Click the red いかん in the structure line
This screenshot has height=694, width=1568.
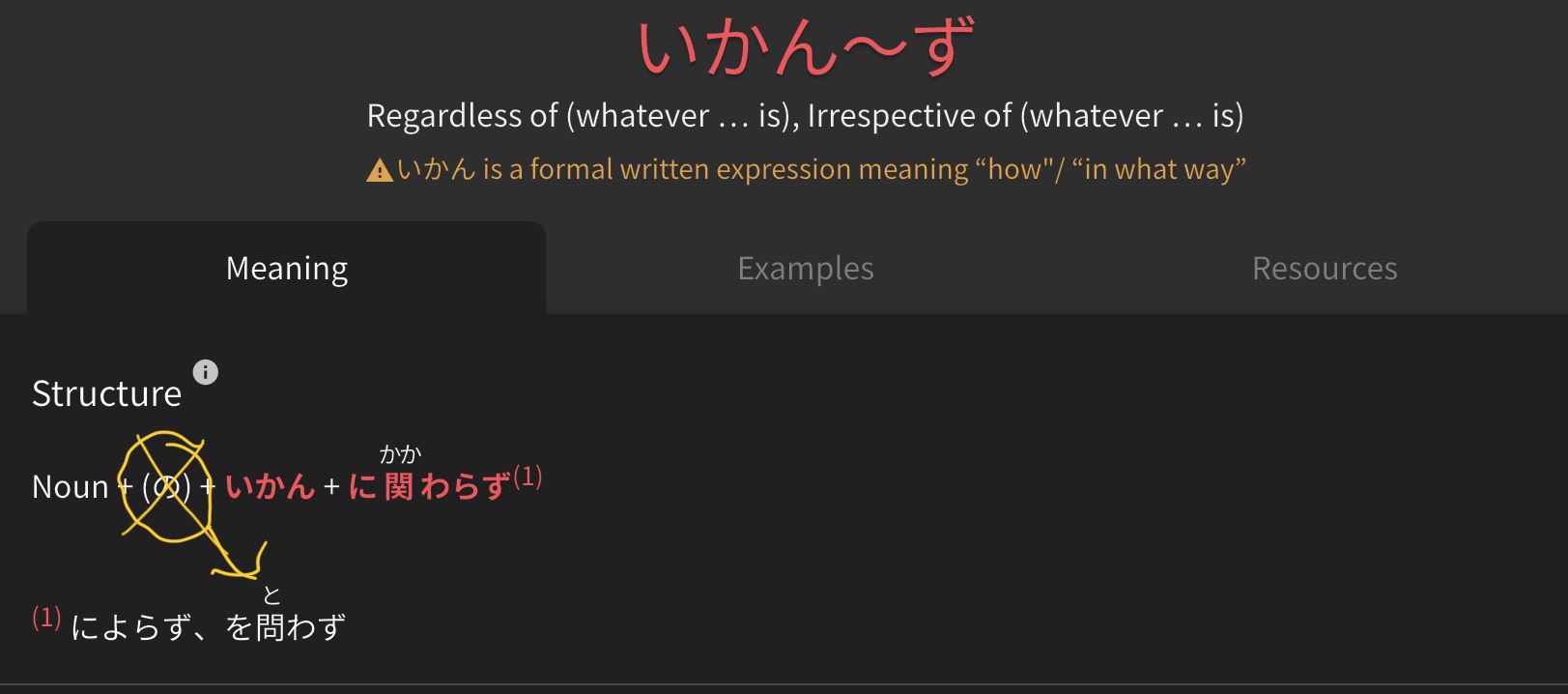pos(271,486)
